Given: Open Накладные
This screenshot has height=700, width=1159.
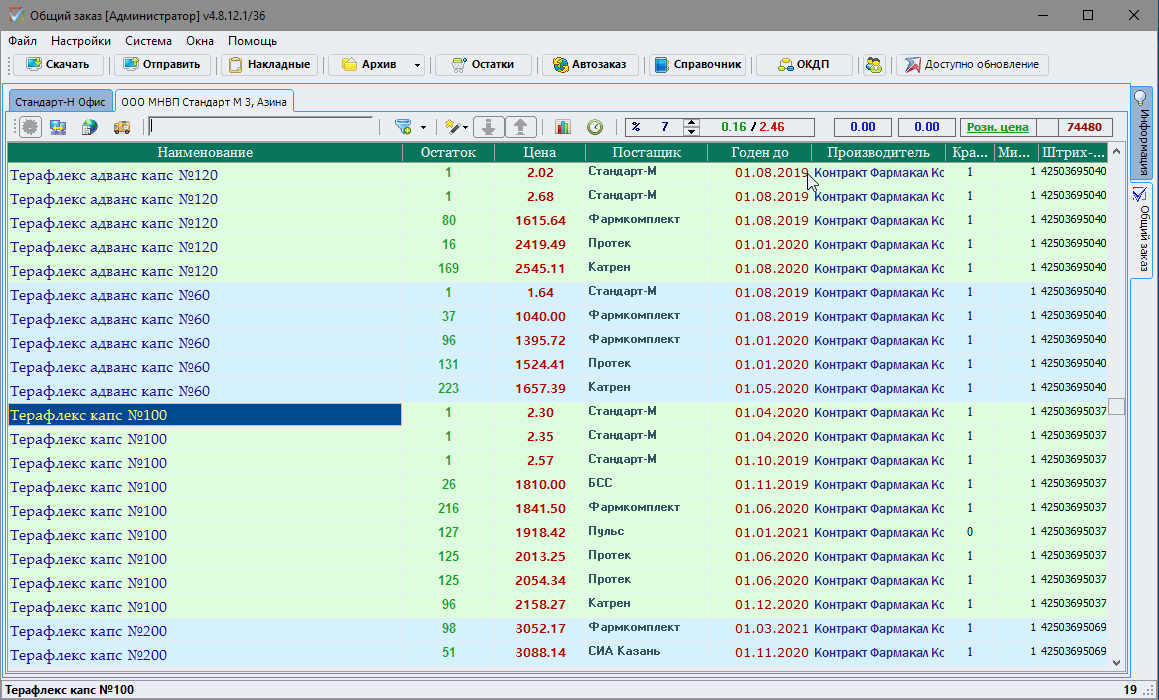Looking at the screenshot, I should click(269, 64).
